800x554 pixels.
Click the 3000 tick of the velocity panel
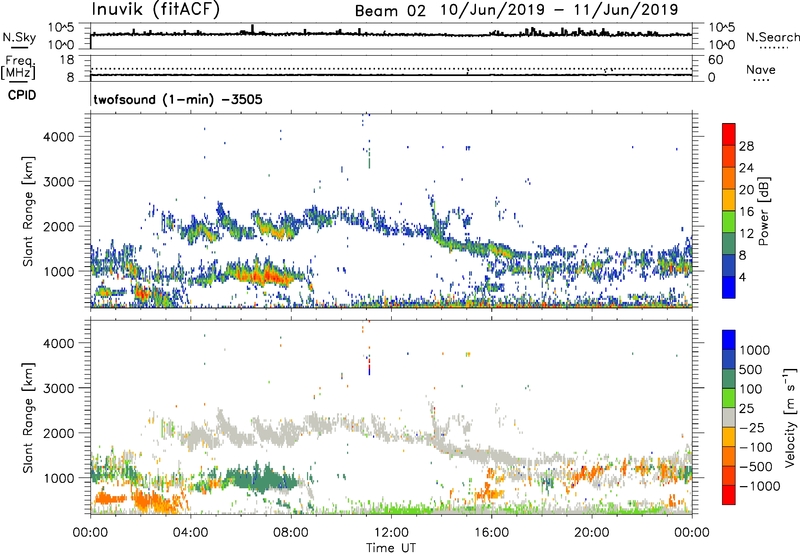tap(58, 388)
